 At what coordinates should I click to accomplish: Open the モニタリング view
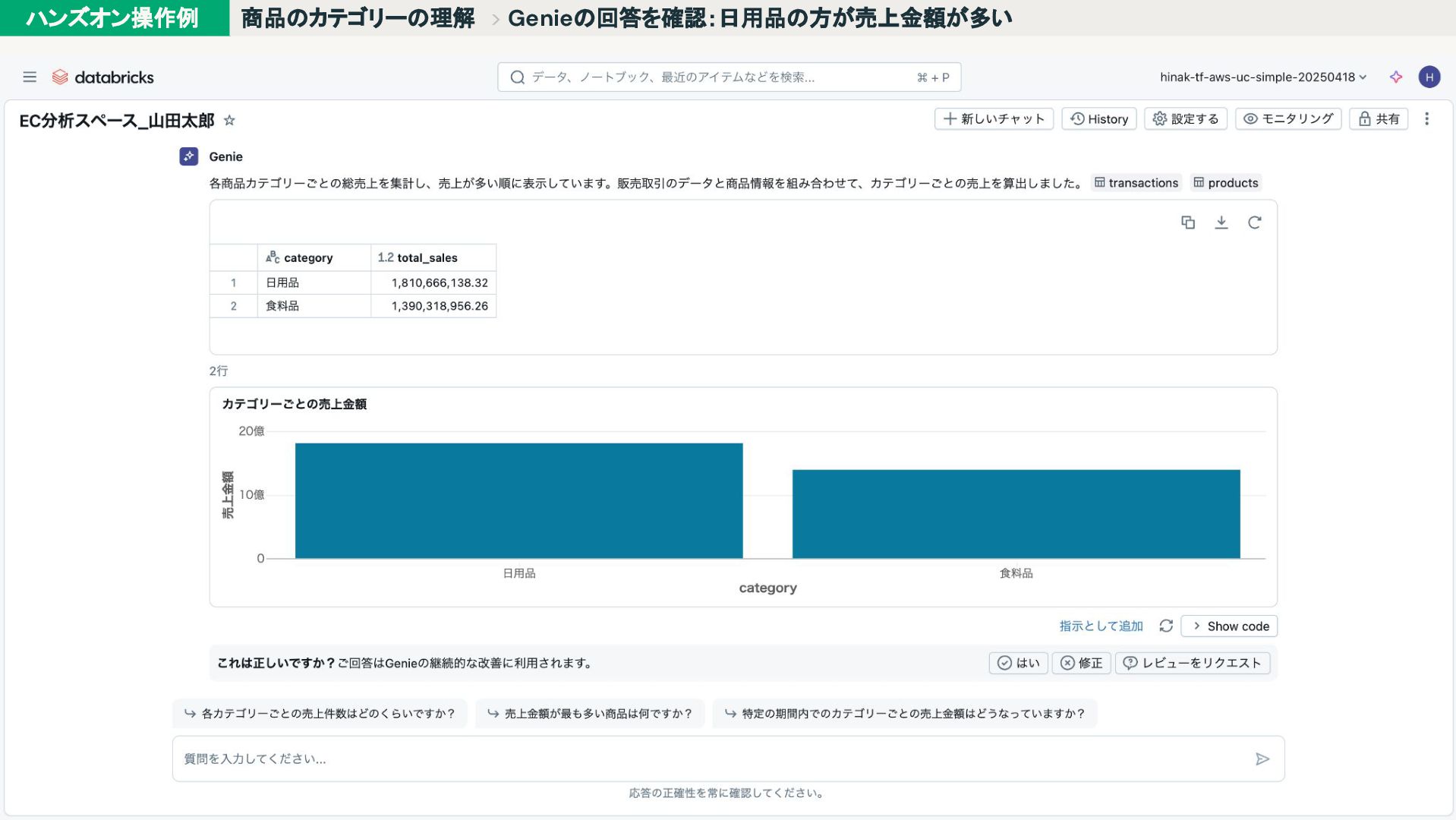tap(1288, 119)
